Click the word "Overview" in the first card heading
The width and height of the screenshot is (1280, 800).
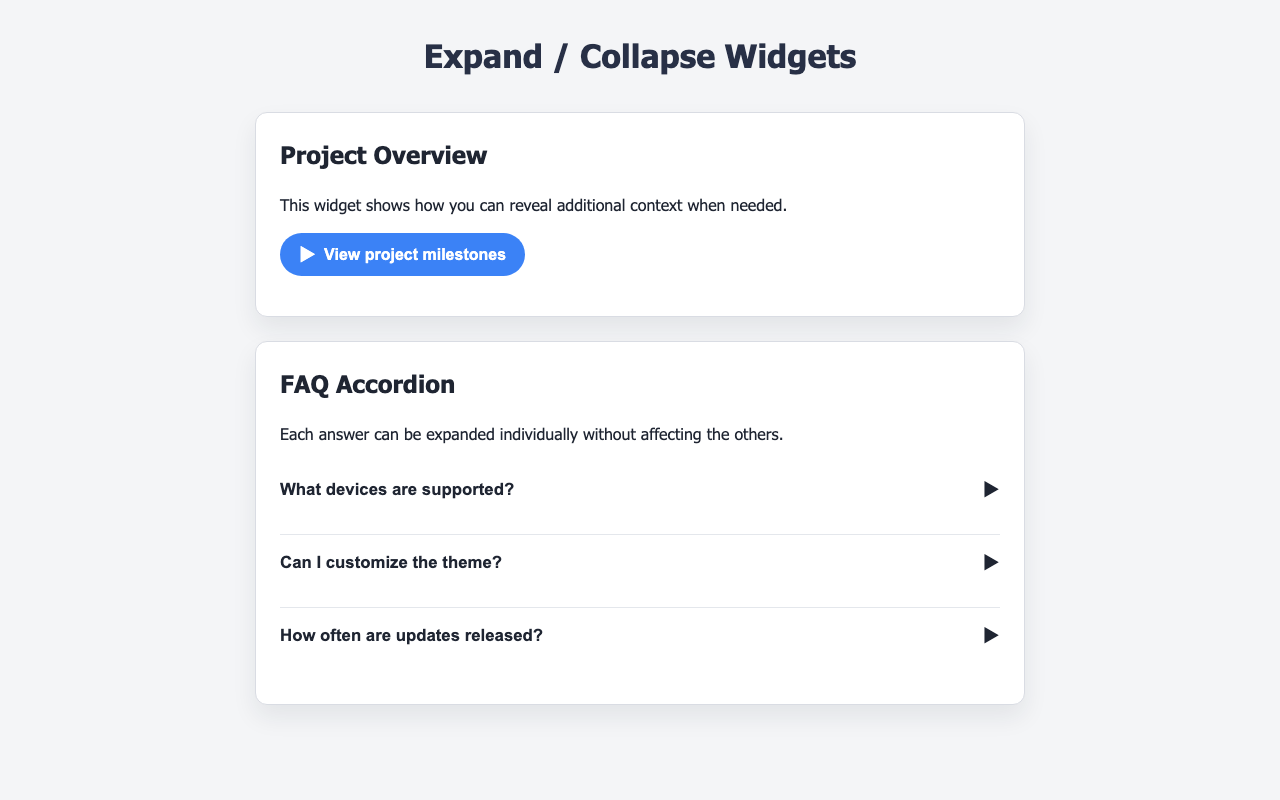pos(435,156)
